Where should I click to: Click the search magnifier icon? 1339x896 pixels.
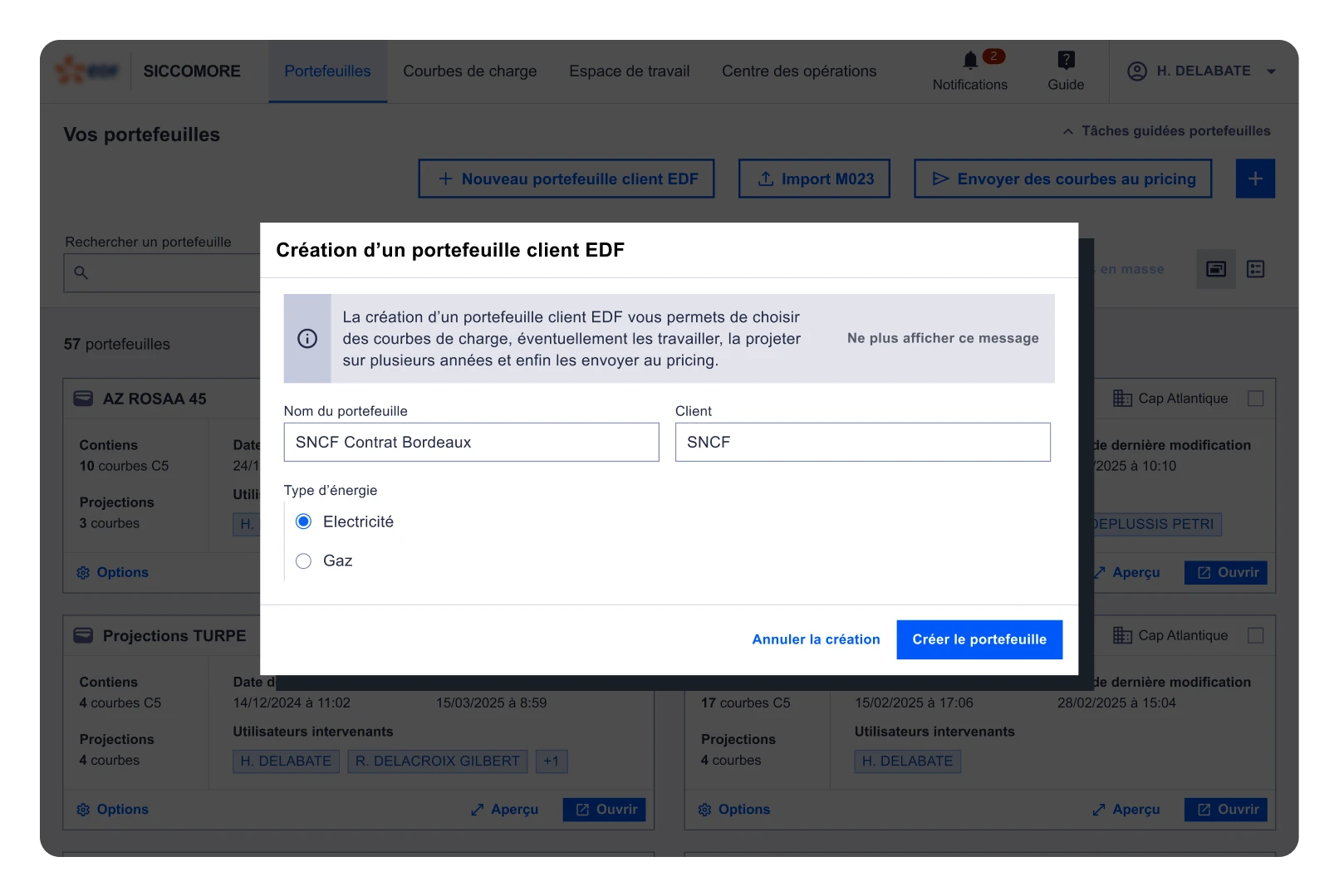[81, 272]
